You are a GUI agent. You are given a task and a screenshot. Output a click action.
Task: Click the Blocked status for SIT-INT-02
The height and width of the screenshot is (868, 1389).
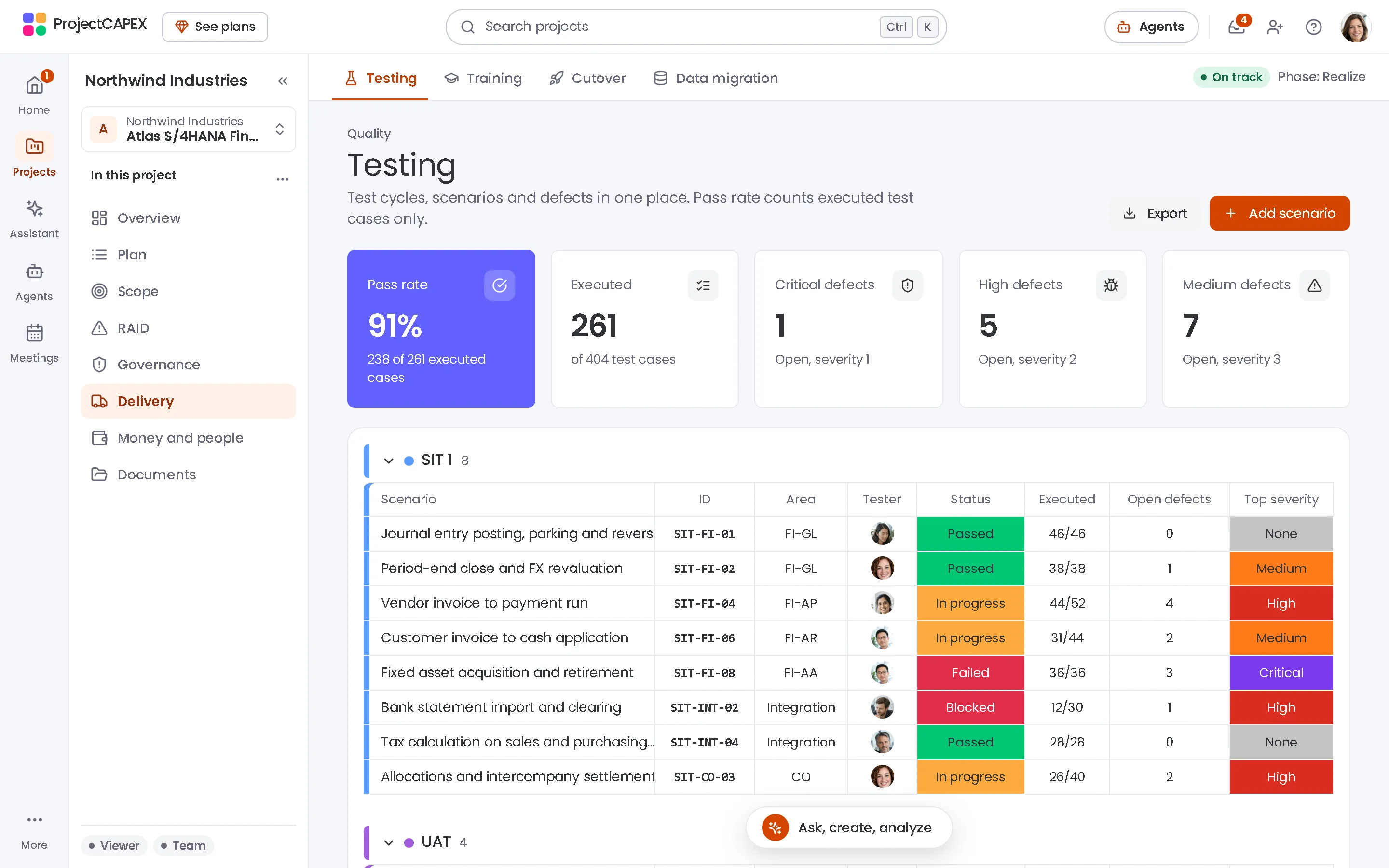[x=970, y=707]
